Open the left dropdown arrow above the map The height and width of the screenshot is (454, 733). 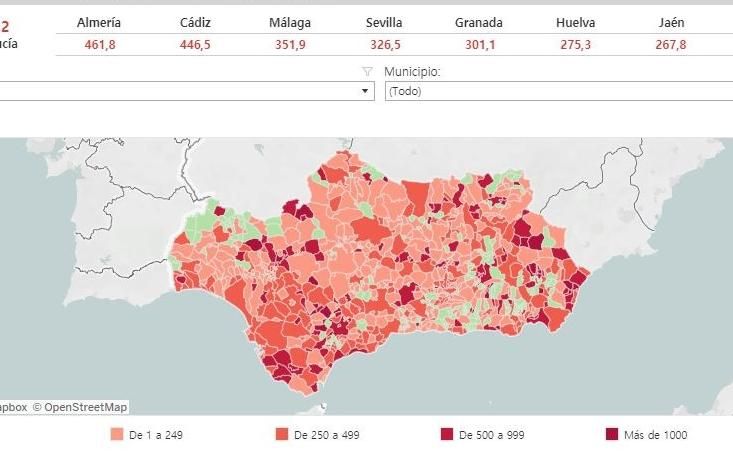click(x=366, y=91)
